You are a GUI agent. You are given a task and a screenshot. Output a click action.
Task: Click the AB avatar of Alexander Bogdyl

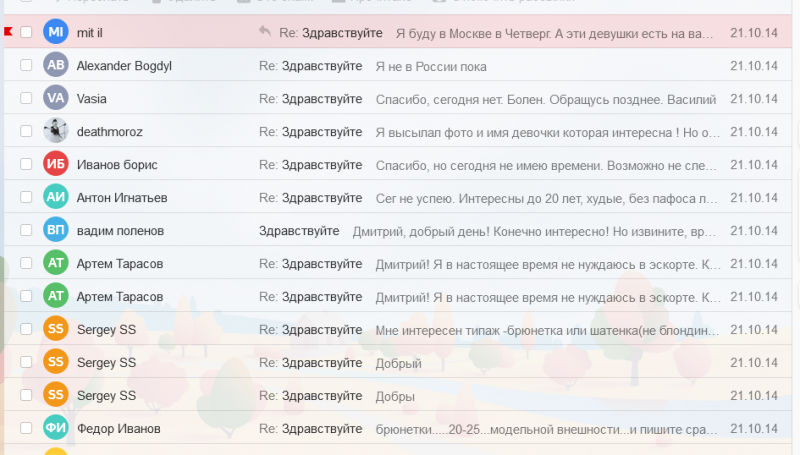coord(56,65)
